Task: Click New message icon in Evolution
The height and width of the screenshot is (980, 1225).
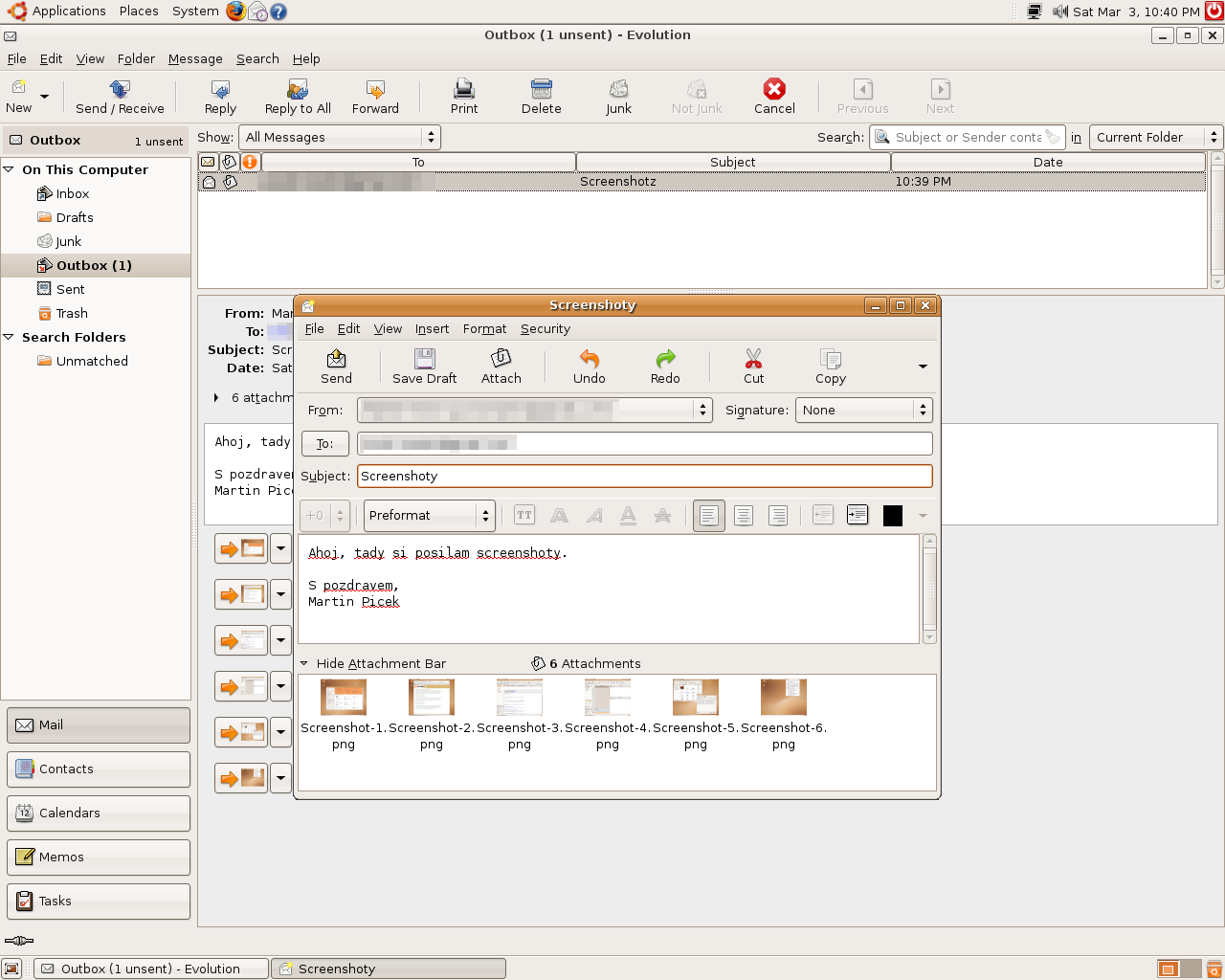Action: coord(18,97)
